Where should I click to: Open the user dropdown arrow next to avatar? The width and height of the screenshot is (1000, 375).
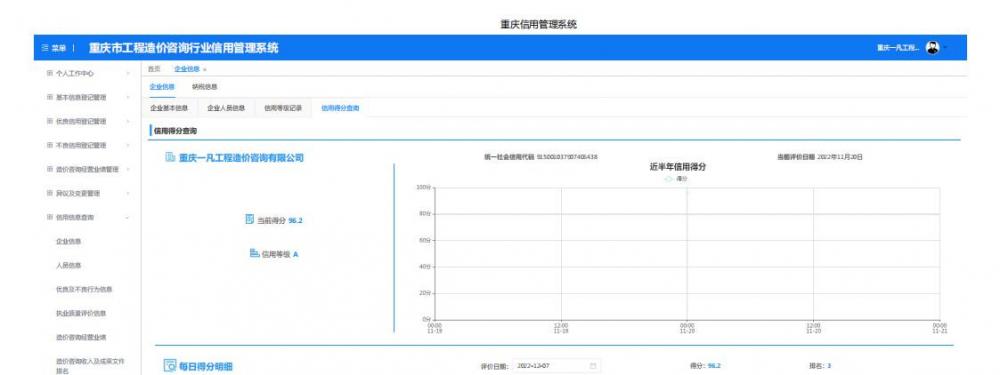(x=946, y=48)
